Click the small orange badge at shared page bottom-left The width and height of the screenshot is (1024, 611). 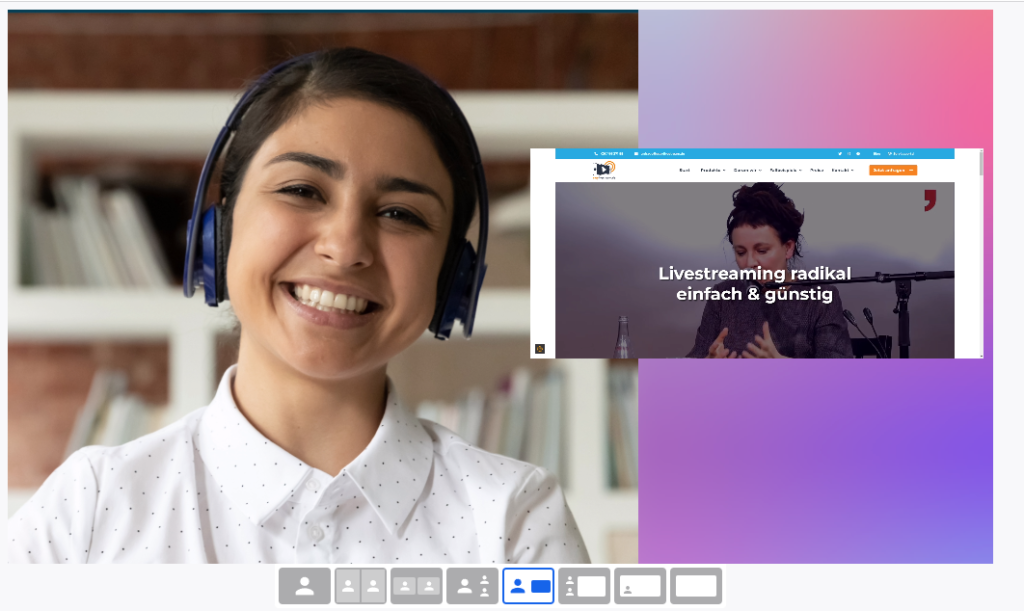pos(540,349)
